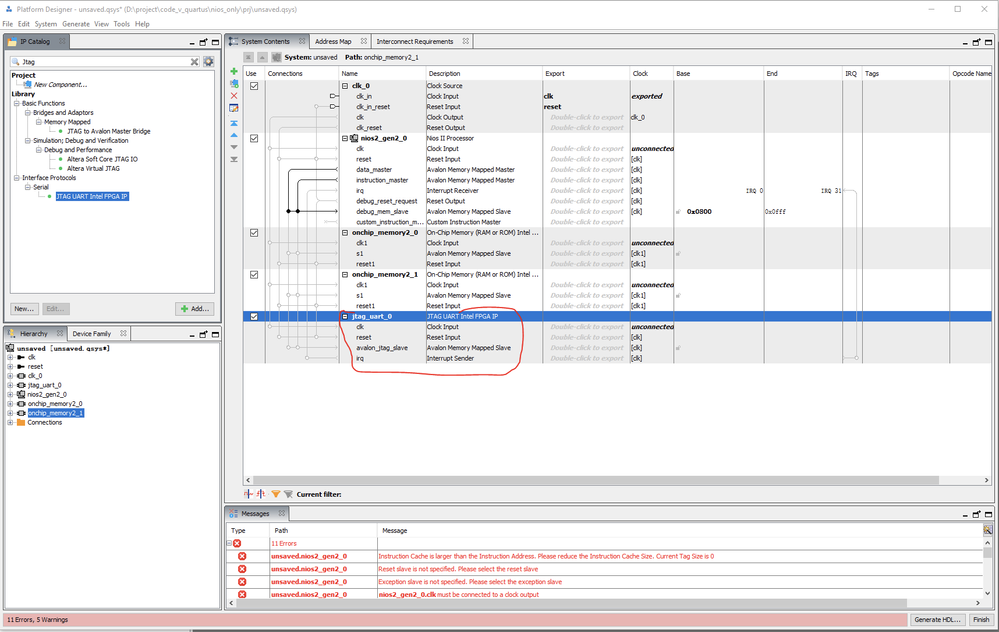Detach the System Contents panel via its pop-out icon
The width and height of the screenshot is (999, 632).
tap(976, 42)
